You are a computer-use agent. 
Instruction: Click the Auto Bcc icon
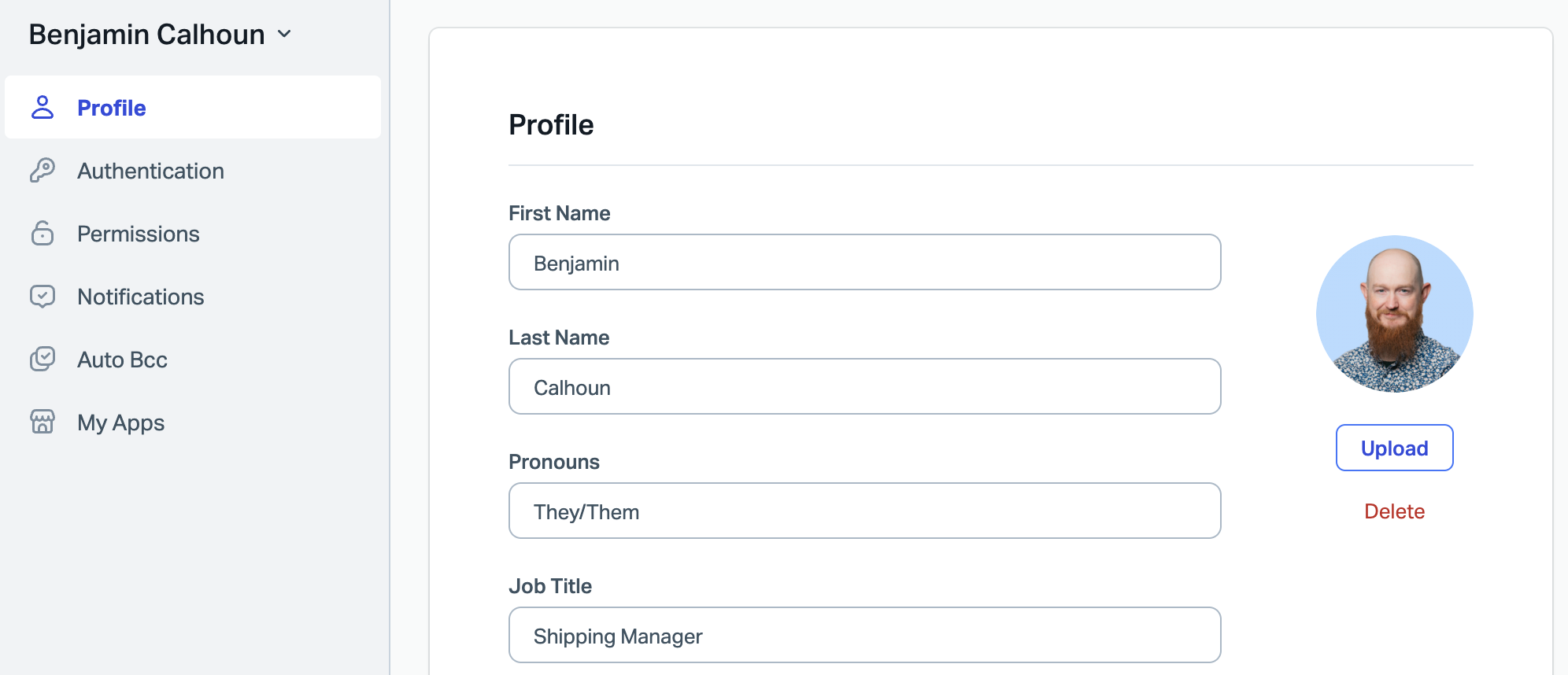(43, 360)
